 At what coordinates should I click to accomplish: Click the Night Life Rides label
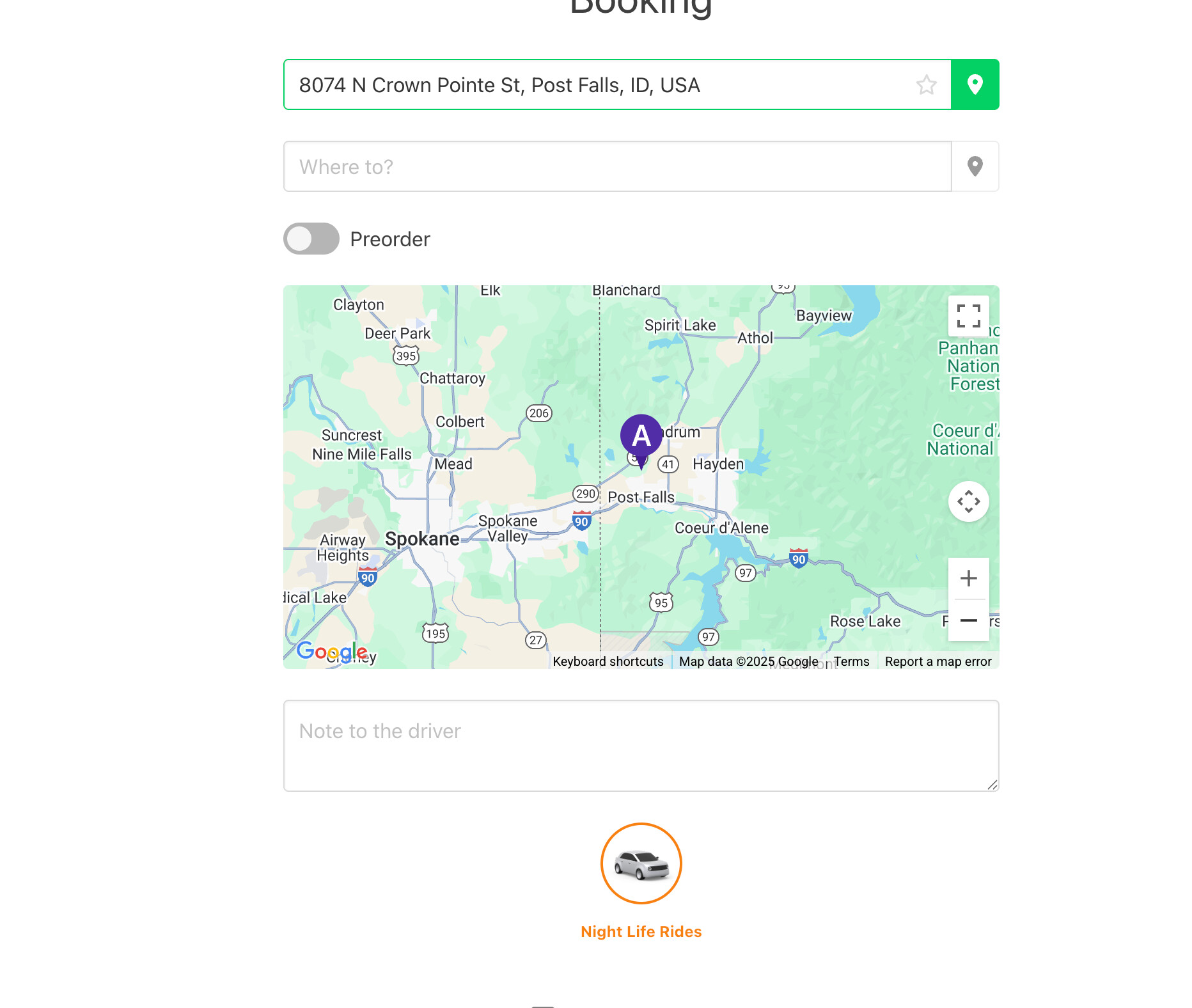click(x=641, y=932)
